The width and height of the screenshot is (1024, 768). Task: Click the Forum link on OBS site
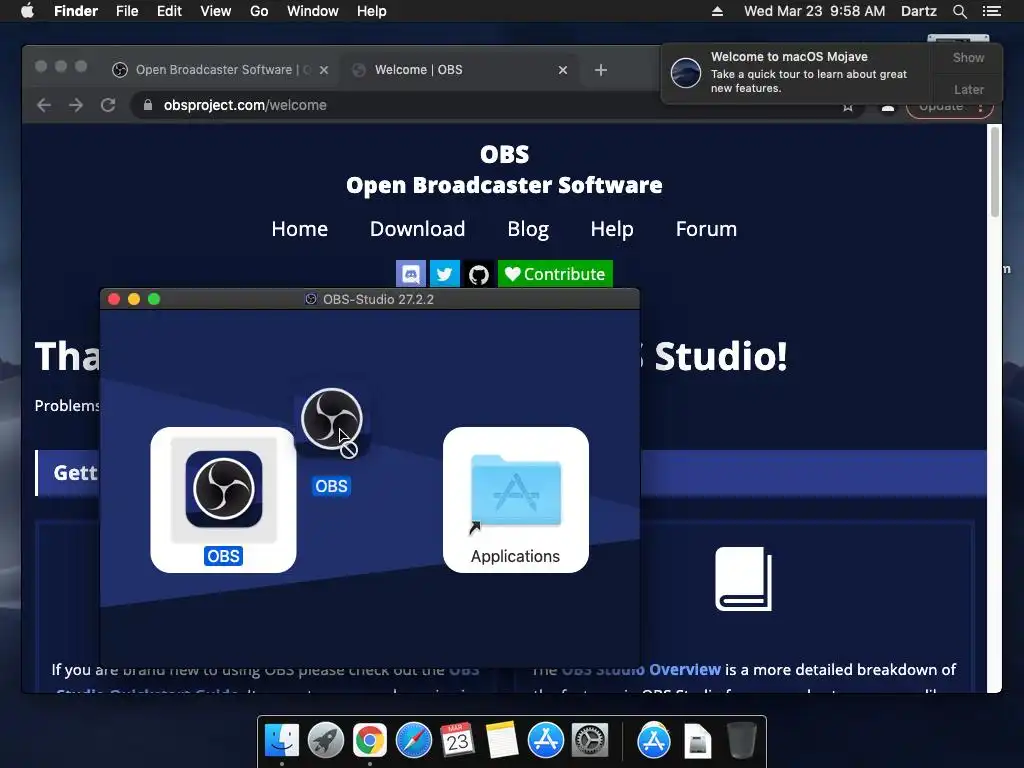pos(706,229)
